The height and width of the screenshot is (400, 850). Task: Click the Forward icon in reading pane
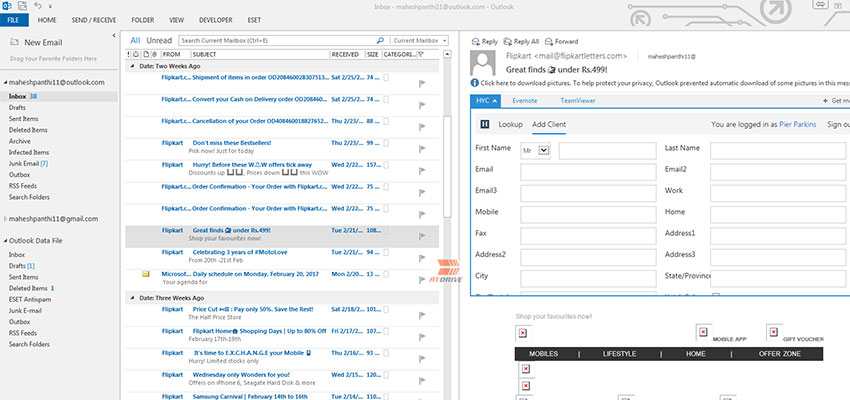tap(549, 41)
